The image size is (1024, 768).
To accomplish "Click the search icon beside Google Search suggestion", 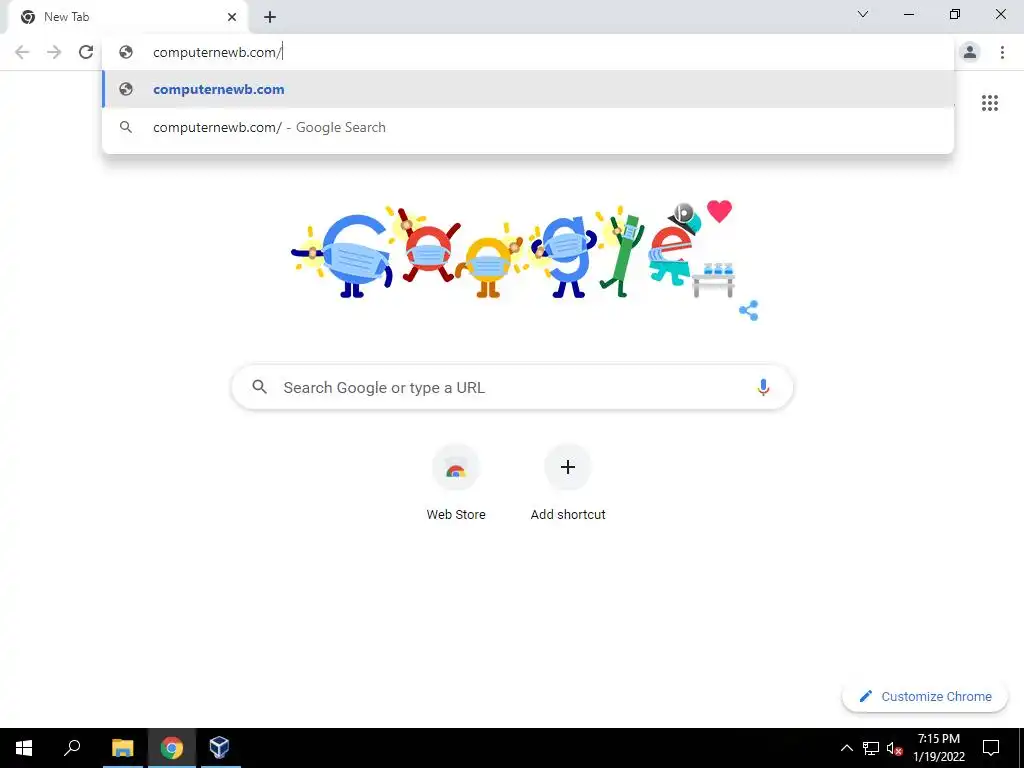I will pyautogui.click(x=126, y=127).
